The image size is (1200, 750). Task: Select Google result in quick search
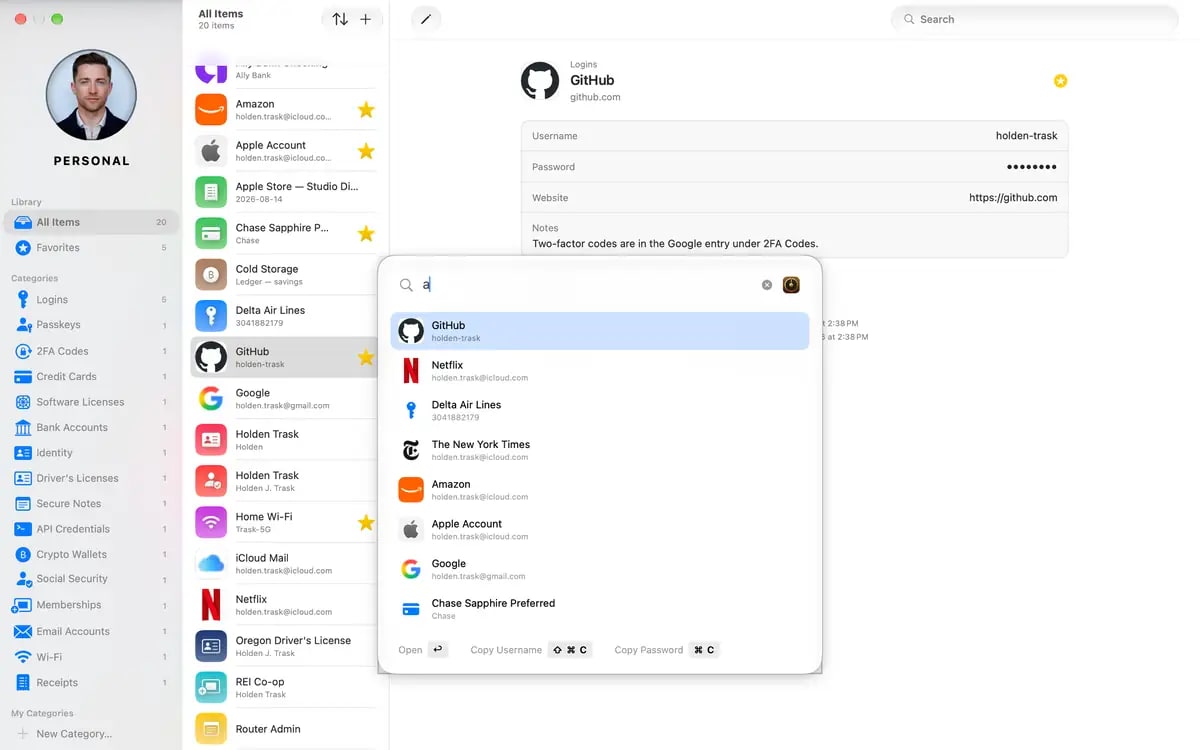(600, 569)
